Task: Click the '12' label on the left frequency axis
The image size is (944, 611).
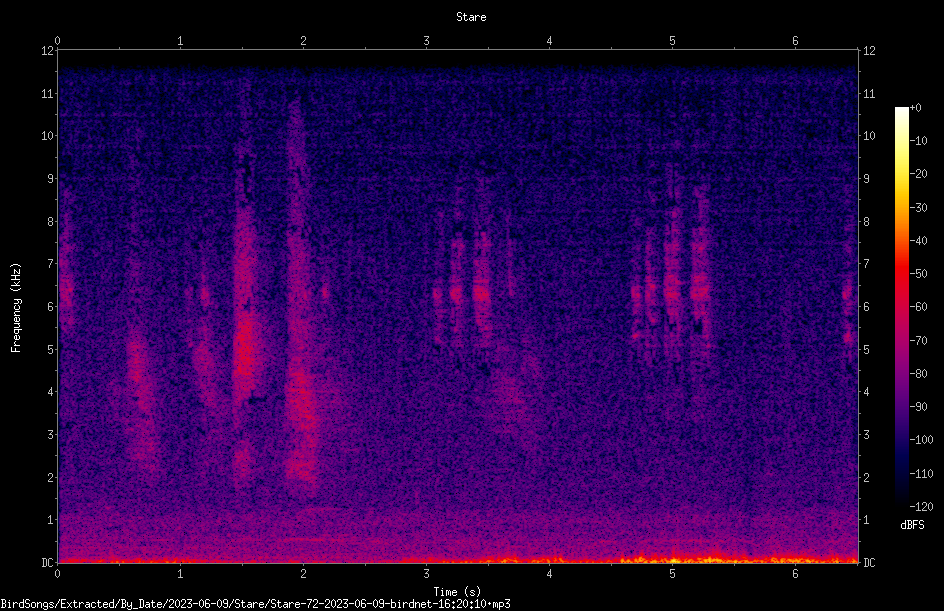Action: click(x=47, y=51)
